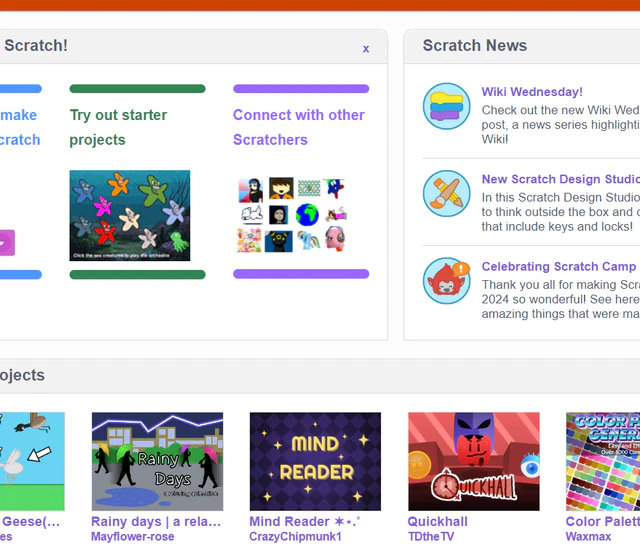
Task: Close the welcome panel with x
Action: pyautogui.click(x=366, y=48)
